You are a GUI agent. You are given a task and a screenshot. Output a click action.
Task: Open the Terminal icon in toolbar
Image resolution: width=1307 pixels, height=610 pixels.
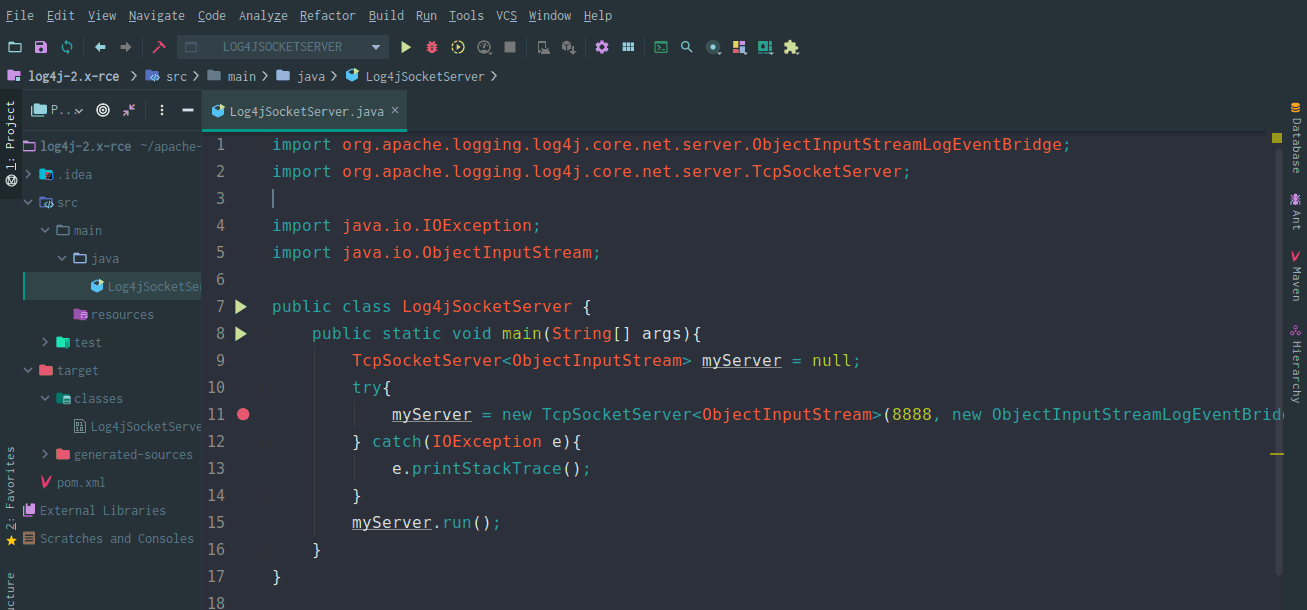661,47
